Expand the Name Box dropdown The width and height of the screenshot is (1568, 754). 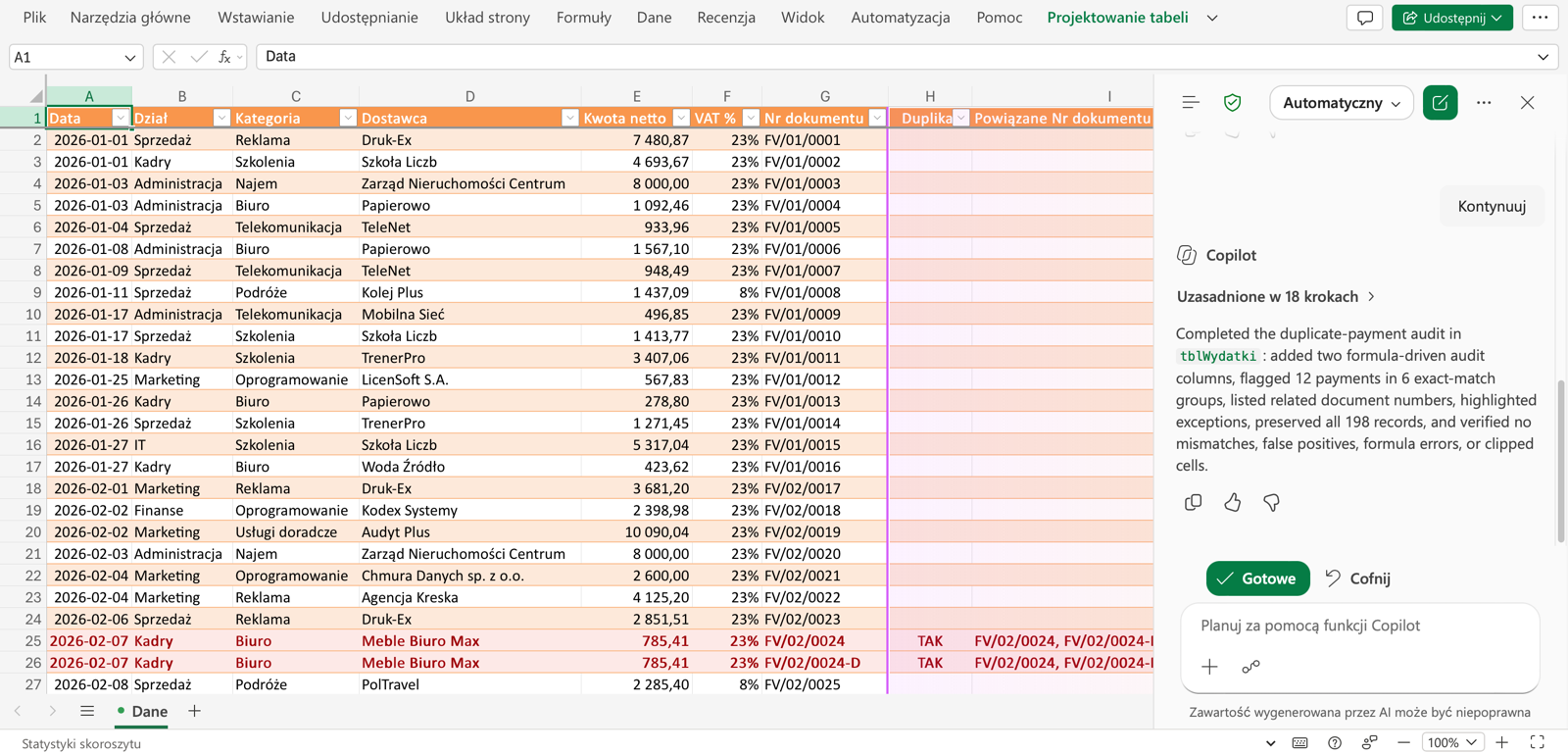point(129,58)
